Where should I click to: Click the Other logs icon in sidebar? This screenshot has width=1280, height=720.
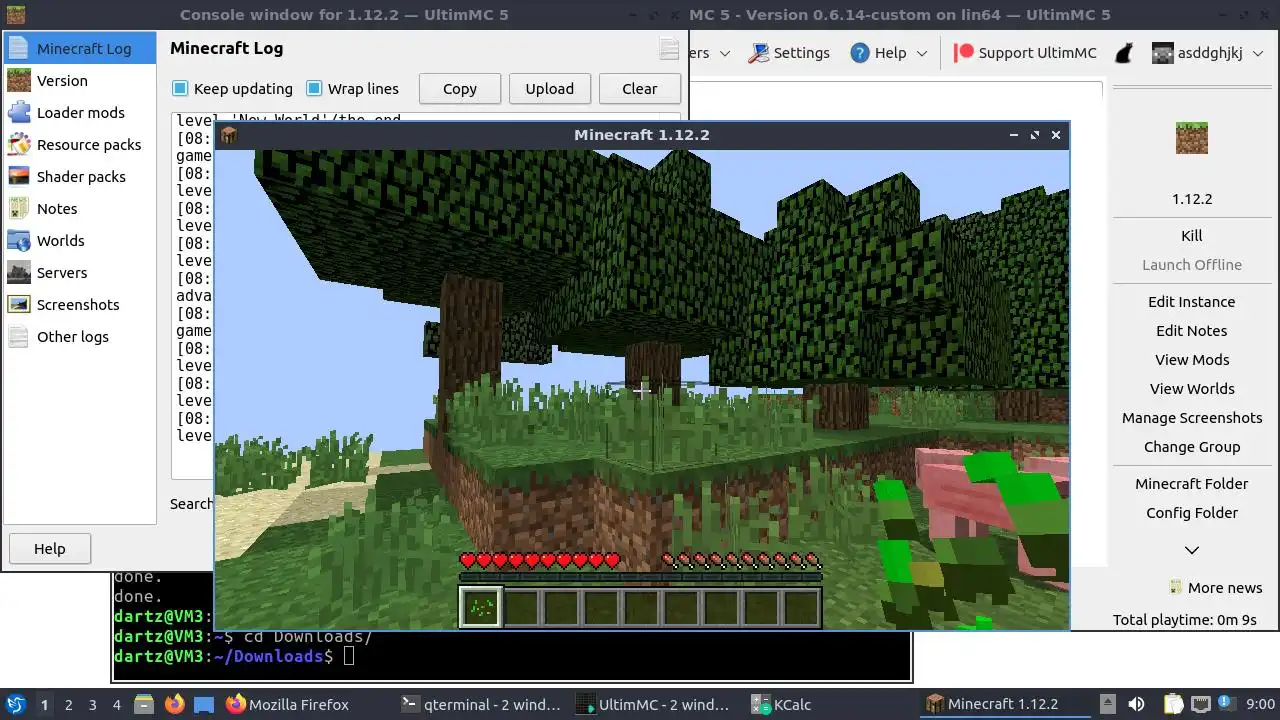(x=19, y=337)
